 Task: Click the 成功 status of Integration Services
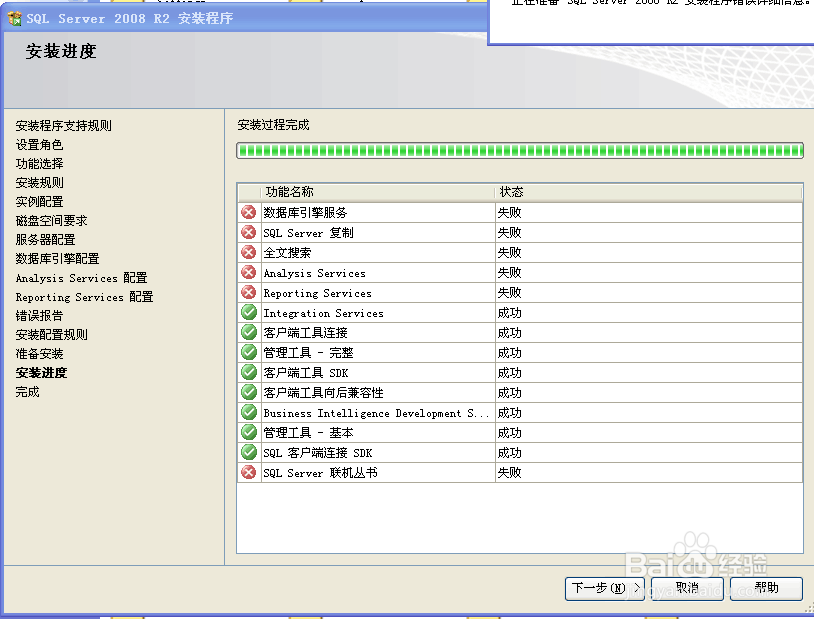(509, 313)
